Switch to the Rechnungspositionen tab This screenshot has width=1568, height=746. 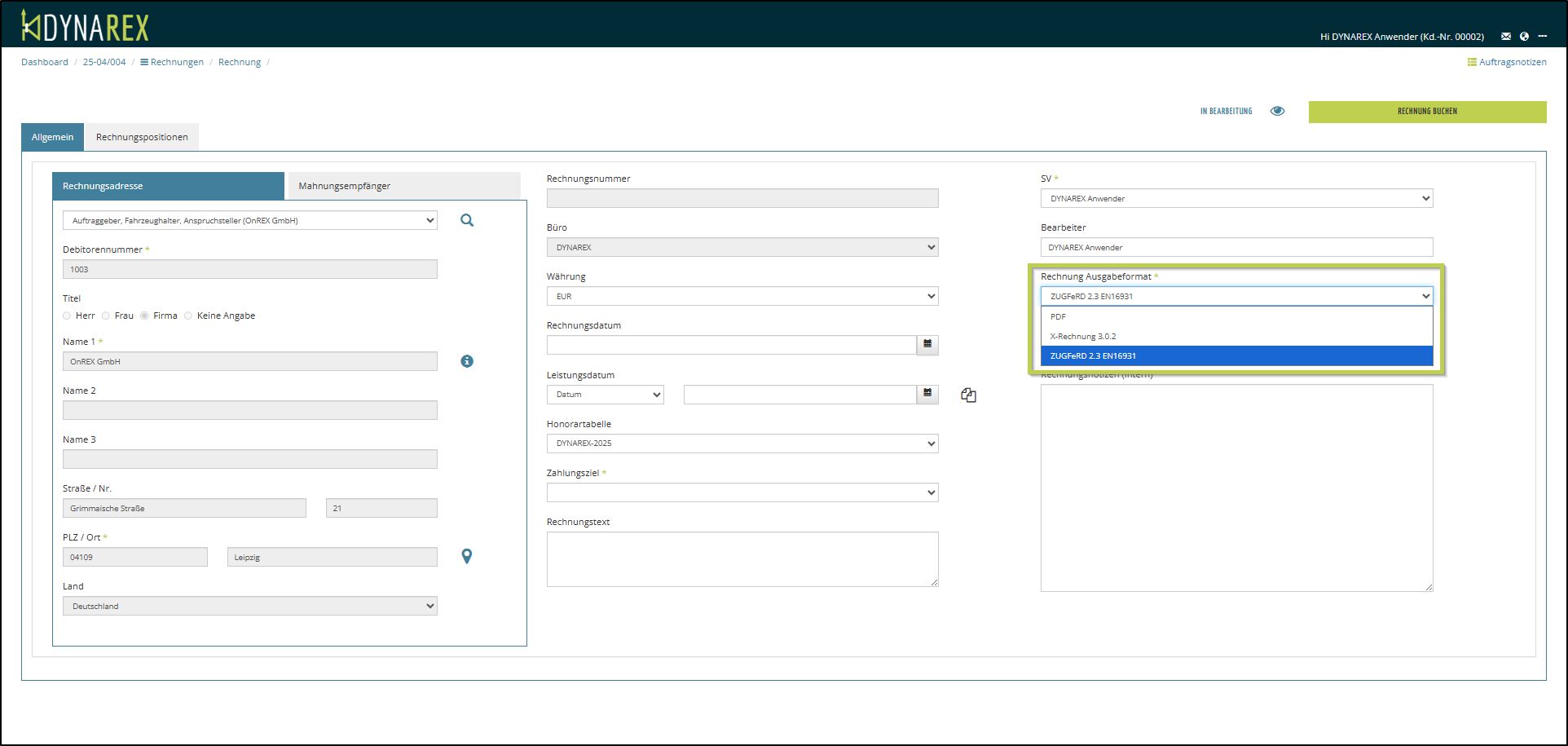(x=142, y=137)
